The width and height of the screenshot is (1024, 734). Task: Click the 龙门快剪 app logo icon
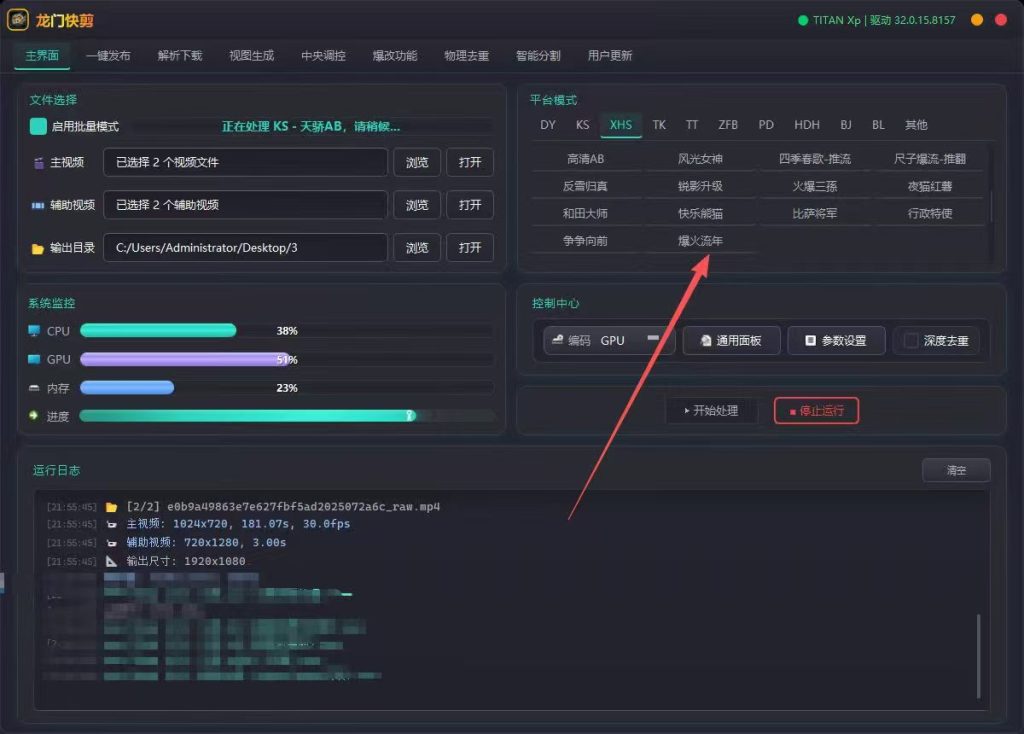pos(18,20)
